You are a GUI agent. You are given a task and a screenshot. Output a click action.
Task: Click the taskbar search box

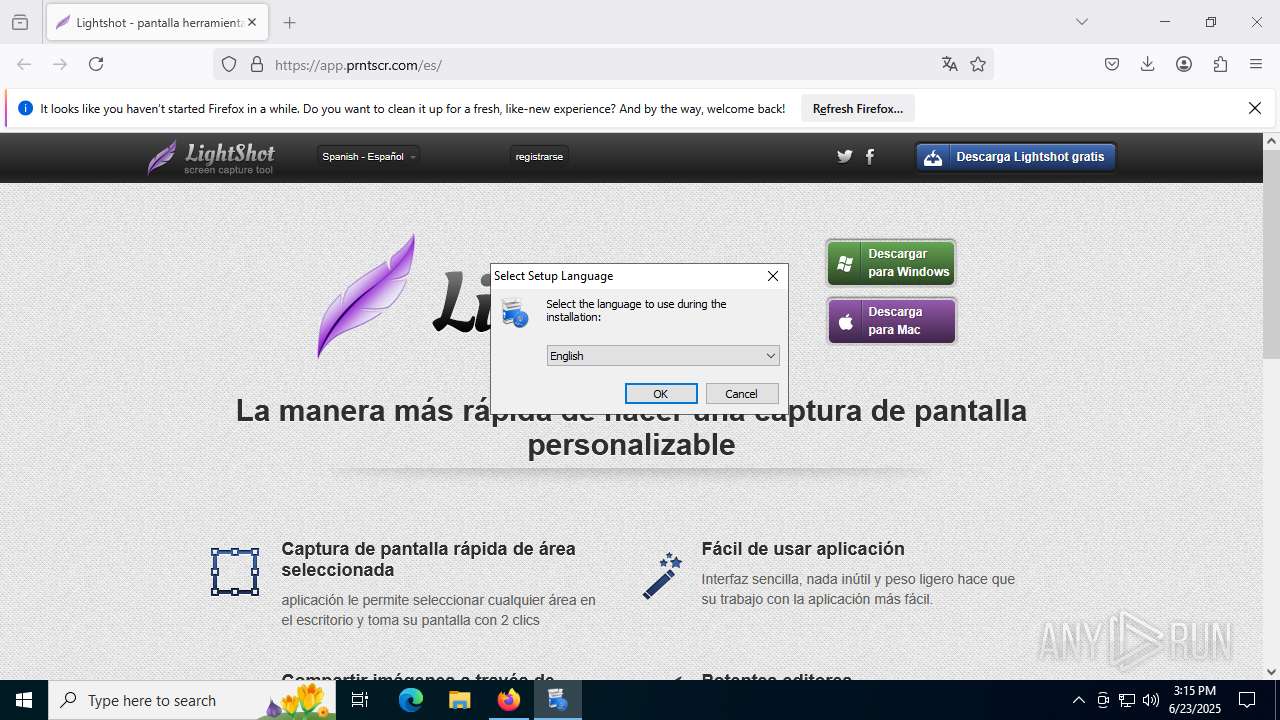193,700
